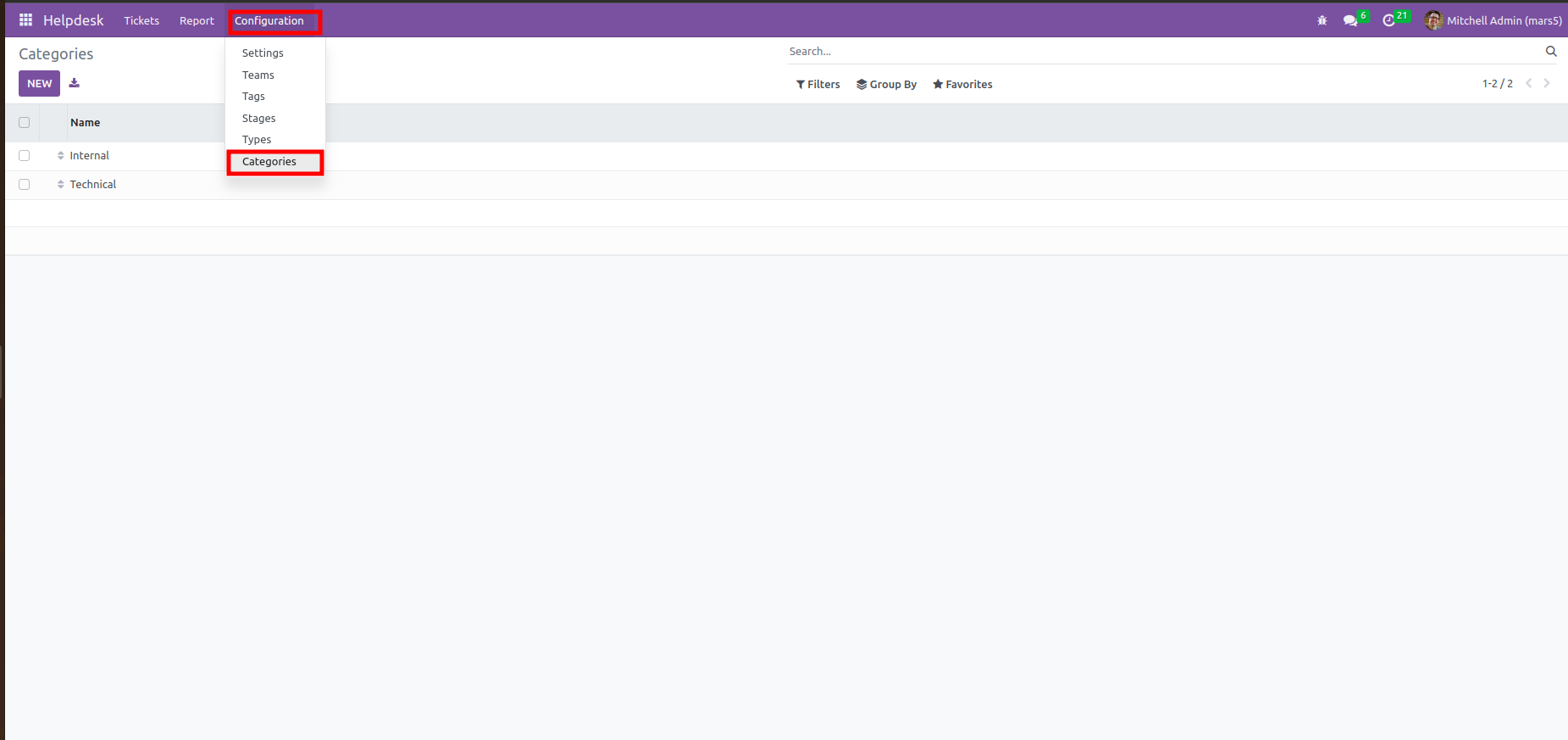
Task: Click drag handle of Technical row
Action: click(x=61, y=185)
